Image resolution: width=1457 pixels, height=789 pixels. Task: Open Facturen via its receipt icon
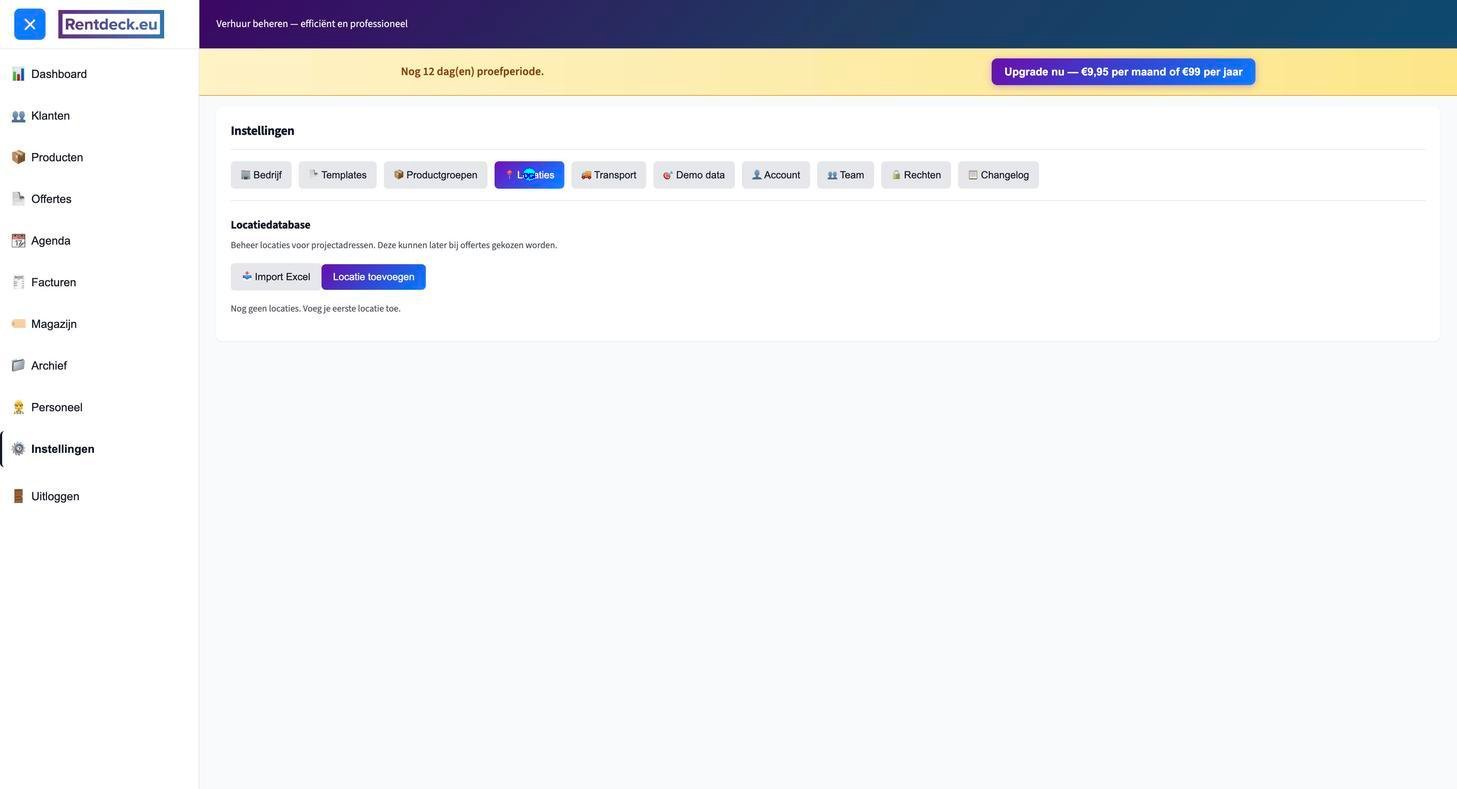pyautogui.click(x=18, y=283)
